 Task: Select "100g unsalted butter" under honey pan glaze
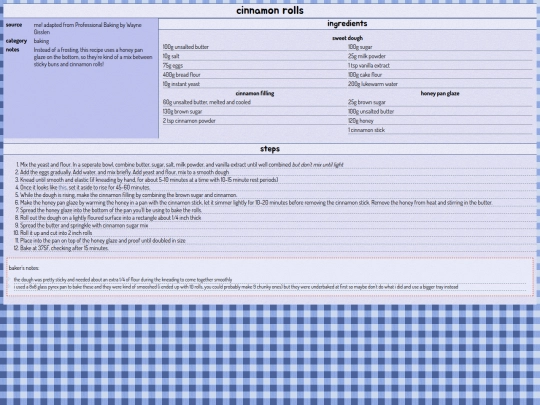[371, 112]
